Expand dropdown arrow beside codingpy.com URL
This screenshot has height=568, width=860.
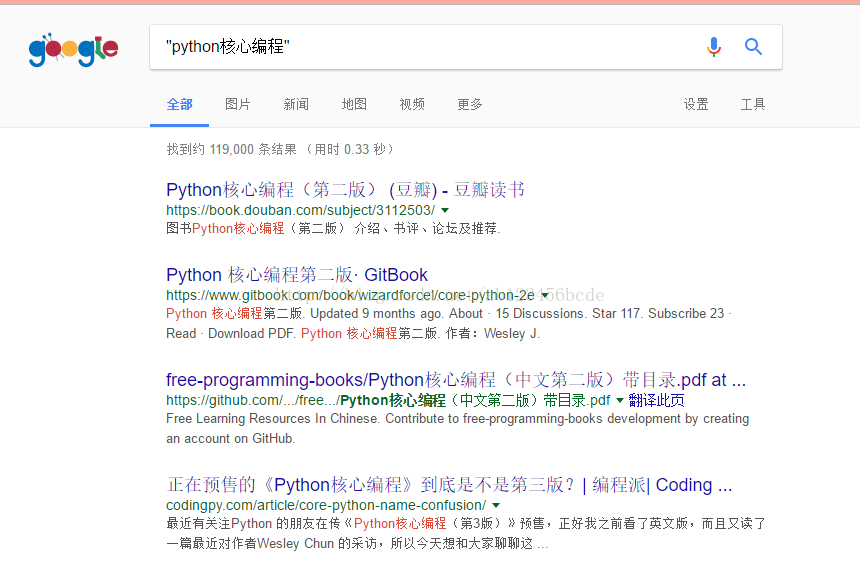click(x=496, y=505)
